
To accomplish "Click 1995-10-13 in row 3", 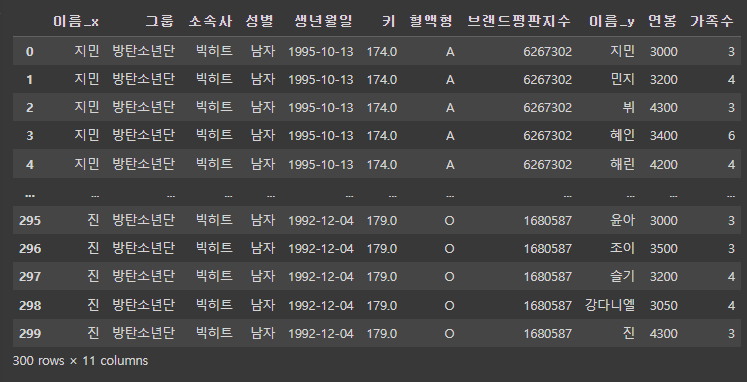I will click(321, 136).
